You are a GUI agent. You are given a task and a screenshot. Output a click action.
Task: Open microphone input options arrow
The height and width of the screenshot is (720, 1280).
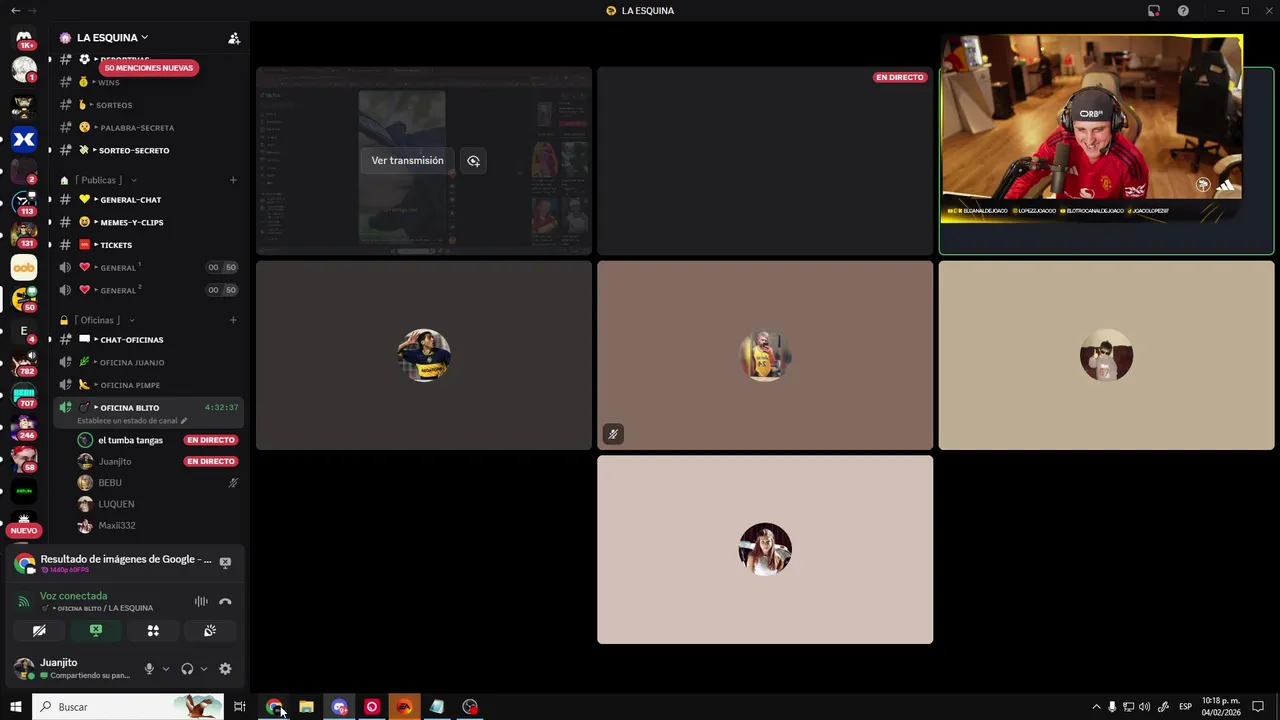coord(166,669)
